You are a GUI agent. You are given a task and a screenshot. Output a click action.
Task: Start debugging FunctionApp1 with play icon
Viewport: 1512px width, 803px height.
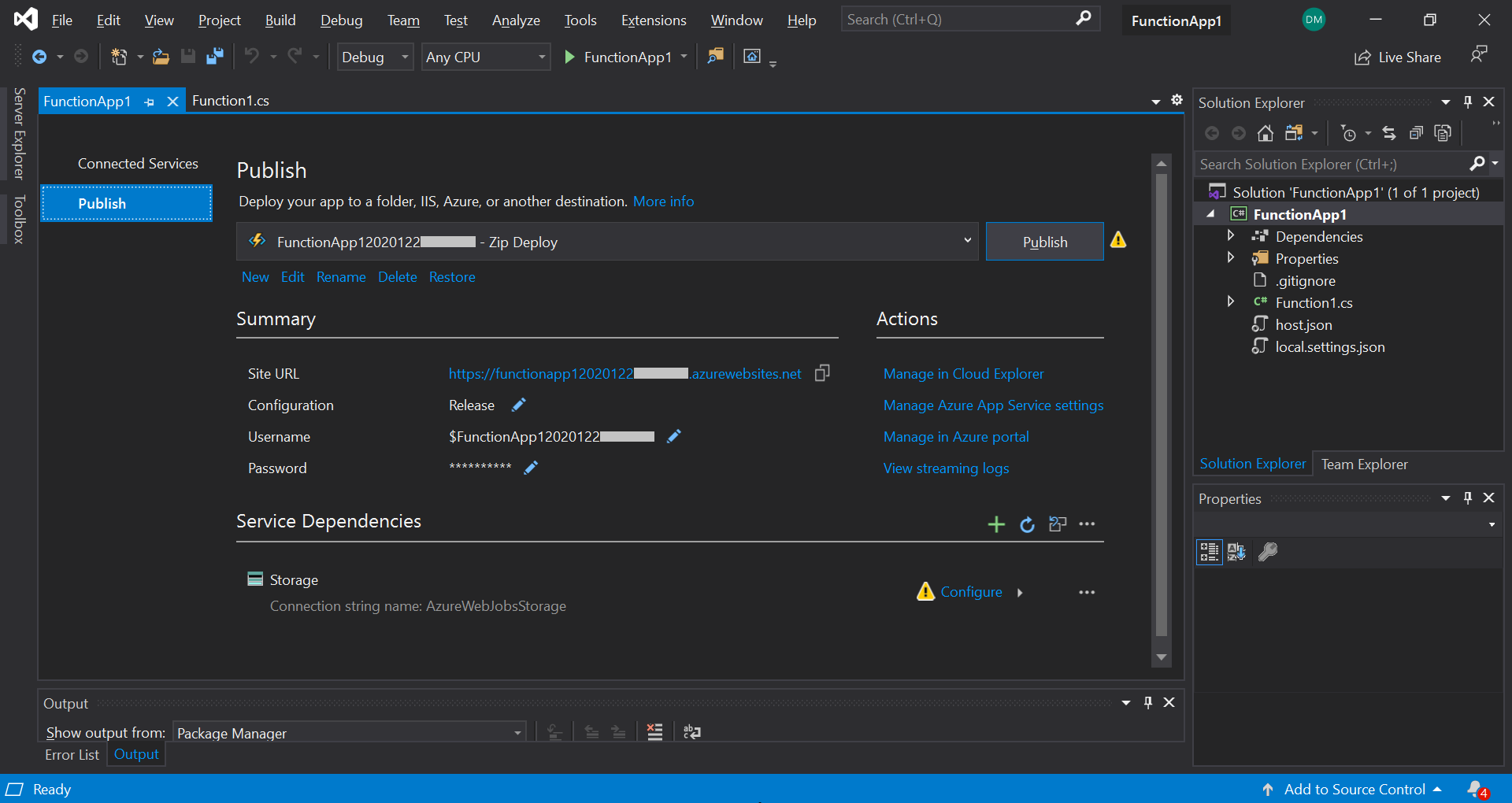(569, 57)
